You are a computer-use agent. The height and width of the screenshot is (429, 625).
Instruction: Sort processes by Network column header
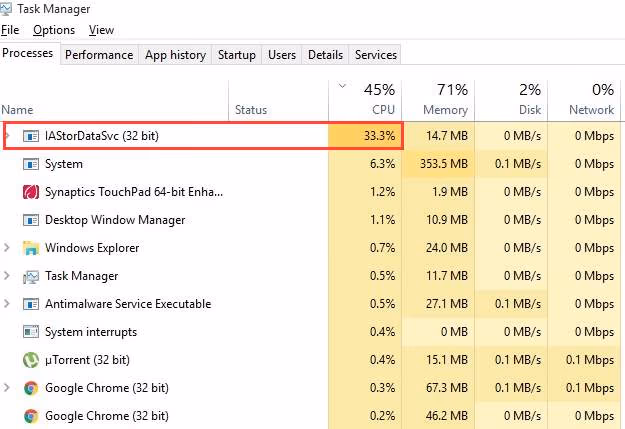tap(590, 99)
